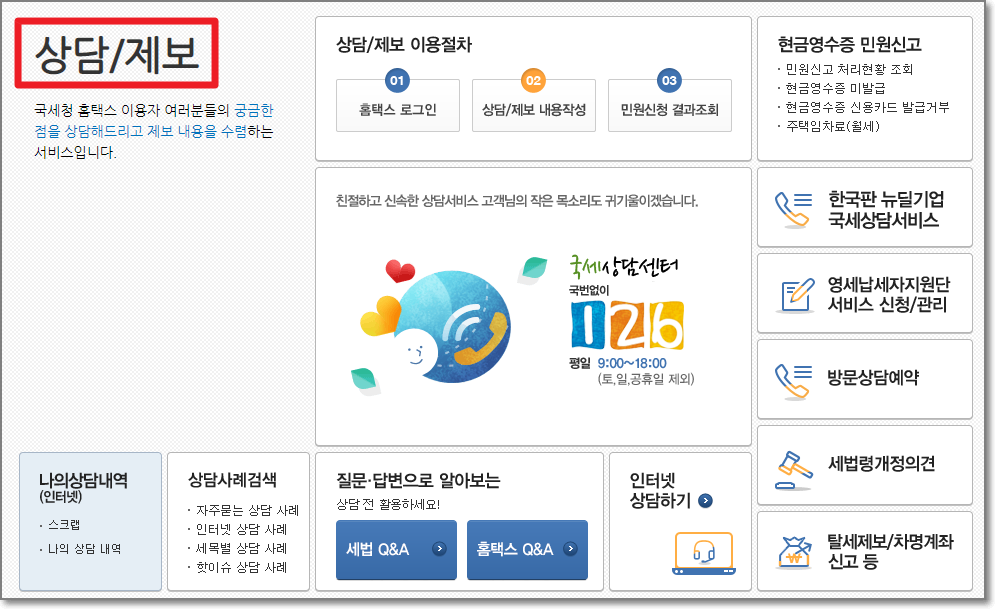Open 홈택스 Q&A
Screen dimensions: 995x609
pyautogui.click(x=527, y=549)
